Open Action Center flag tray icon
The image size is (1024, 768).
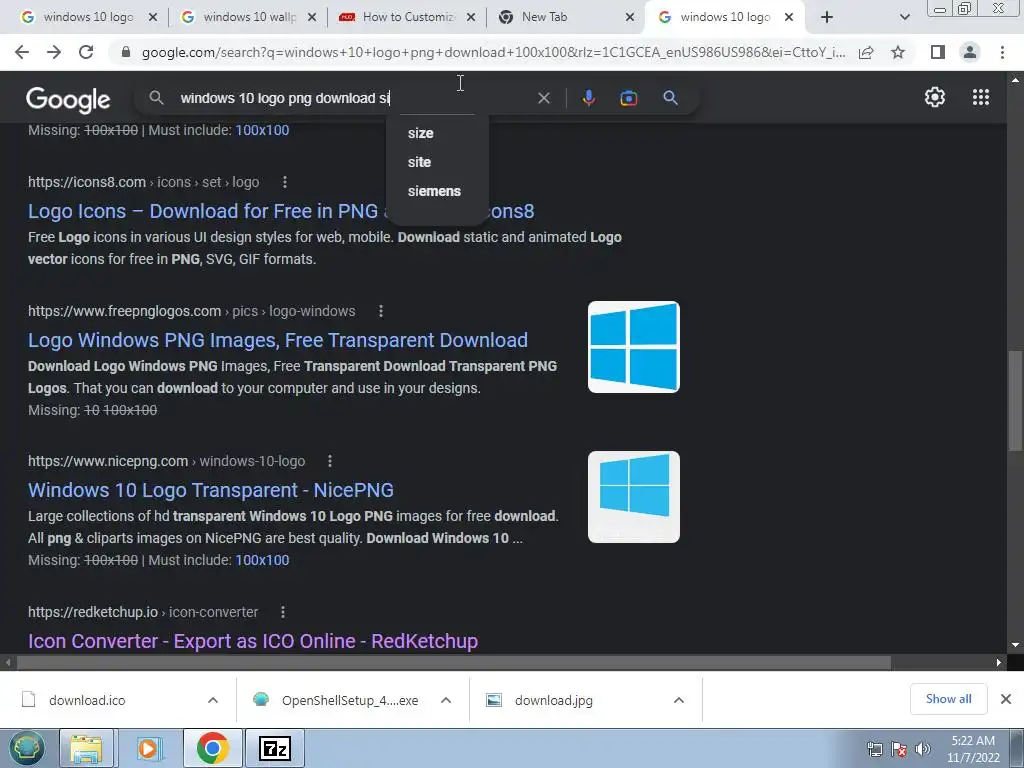899,749
